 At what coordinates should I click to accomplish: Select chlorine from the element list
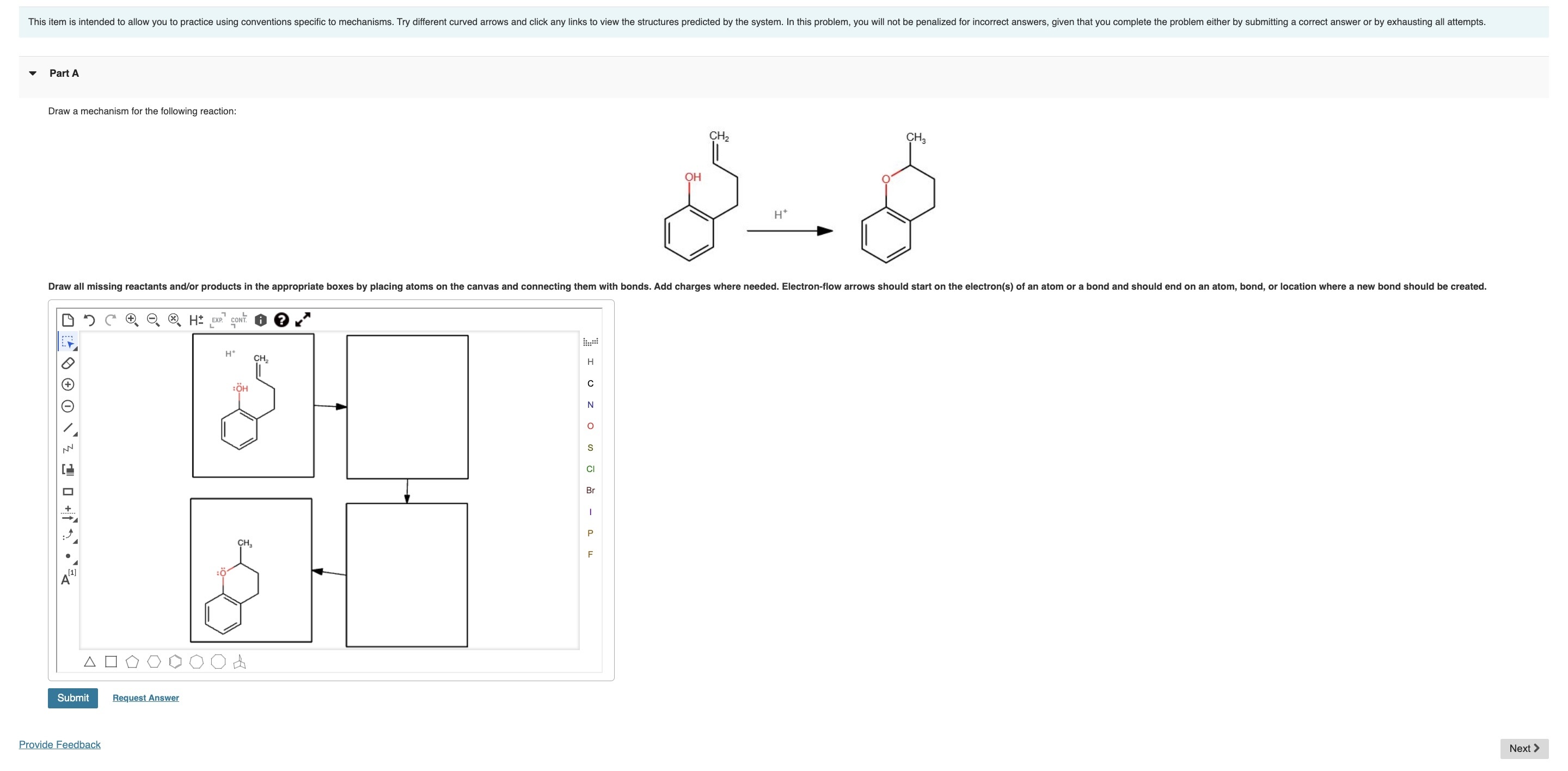tap(589, 469)
